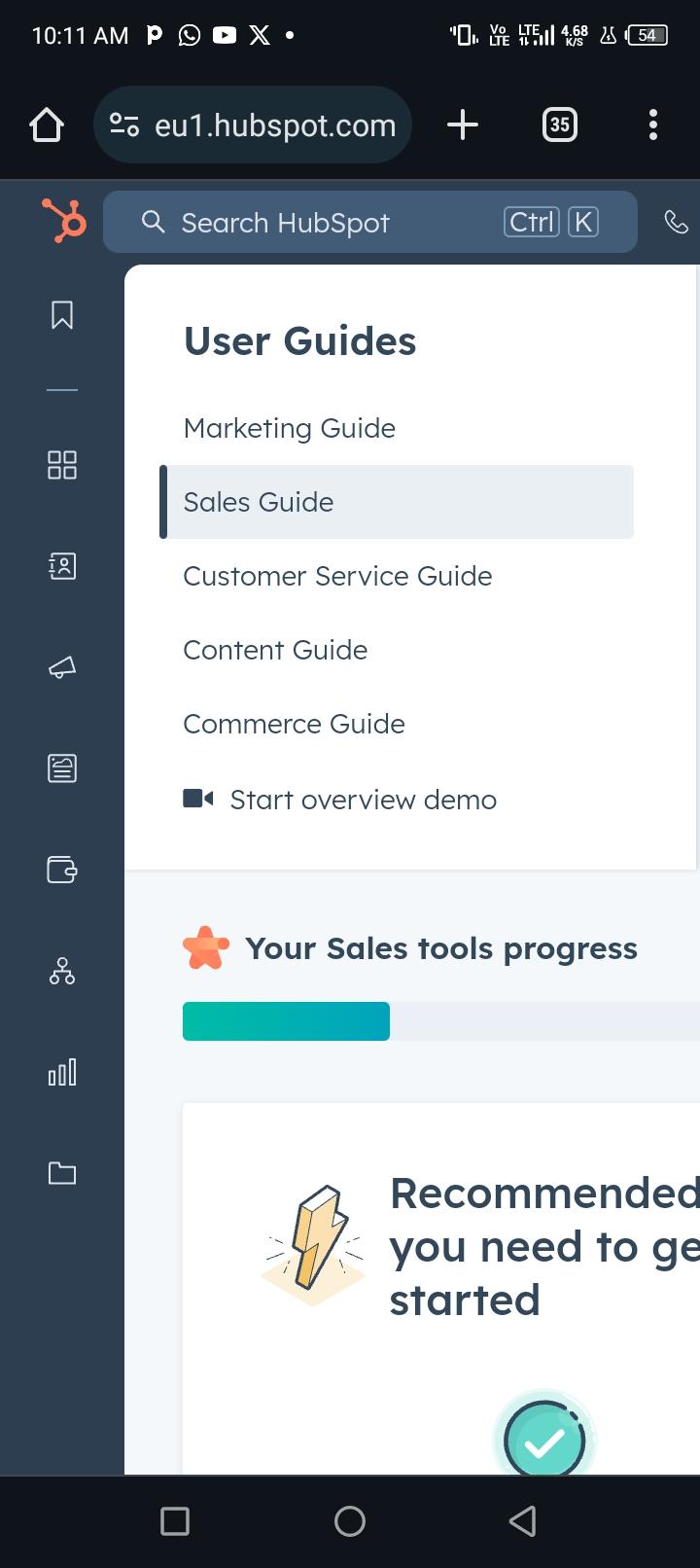The image size is (700, 1568).
Task: Select Marketing Guide from User Guides
Action: pyautogui.click(x=290, y=428)
